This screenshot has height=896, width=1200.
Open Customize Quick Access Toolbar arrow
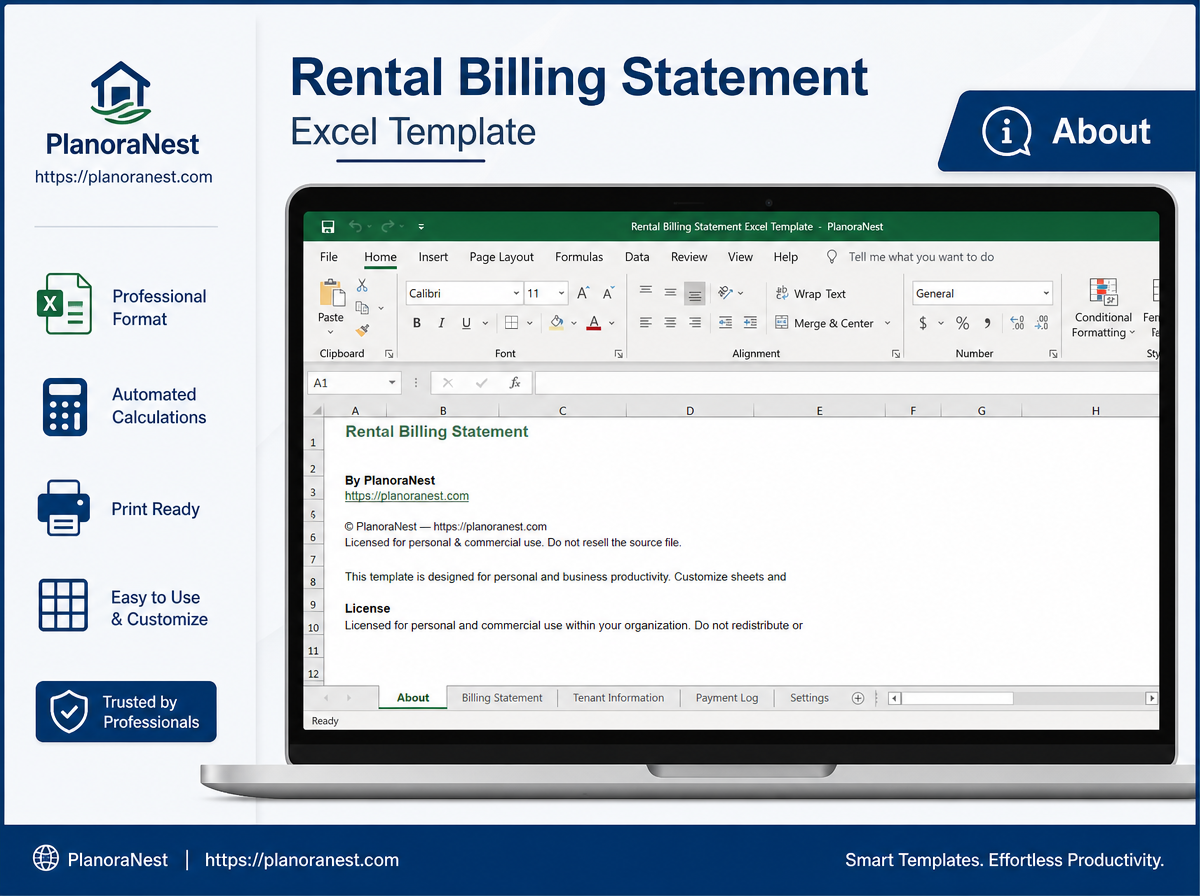click(x=421, y=227)
